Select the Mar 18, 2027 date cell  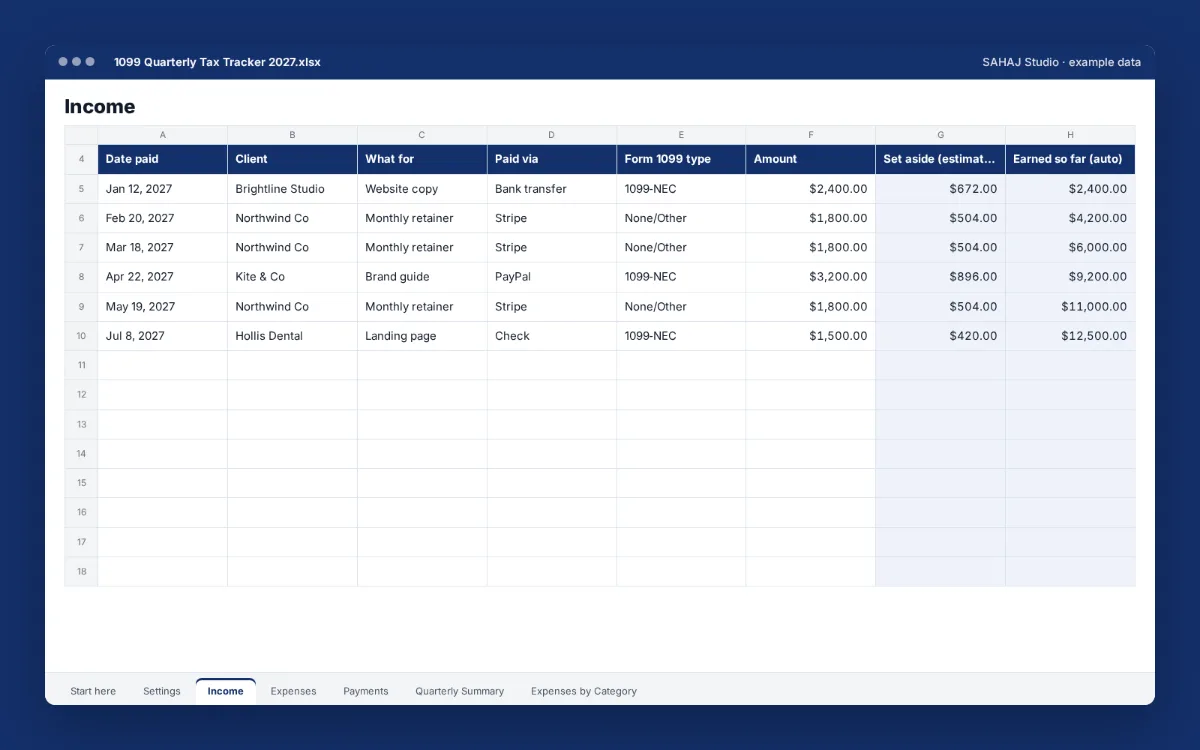point(163,247)
